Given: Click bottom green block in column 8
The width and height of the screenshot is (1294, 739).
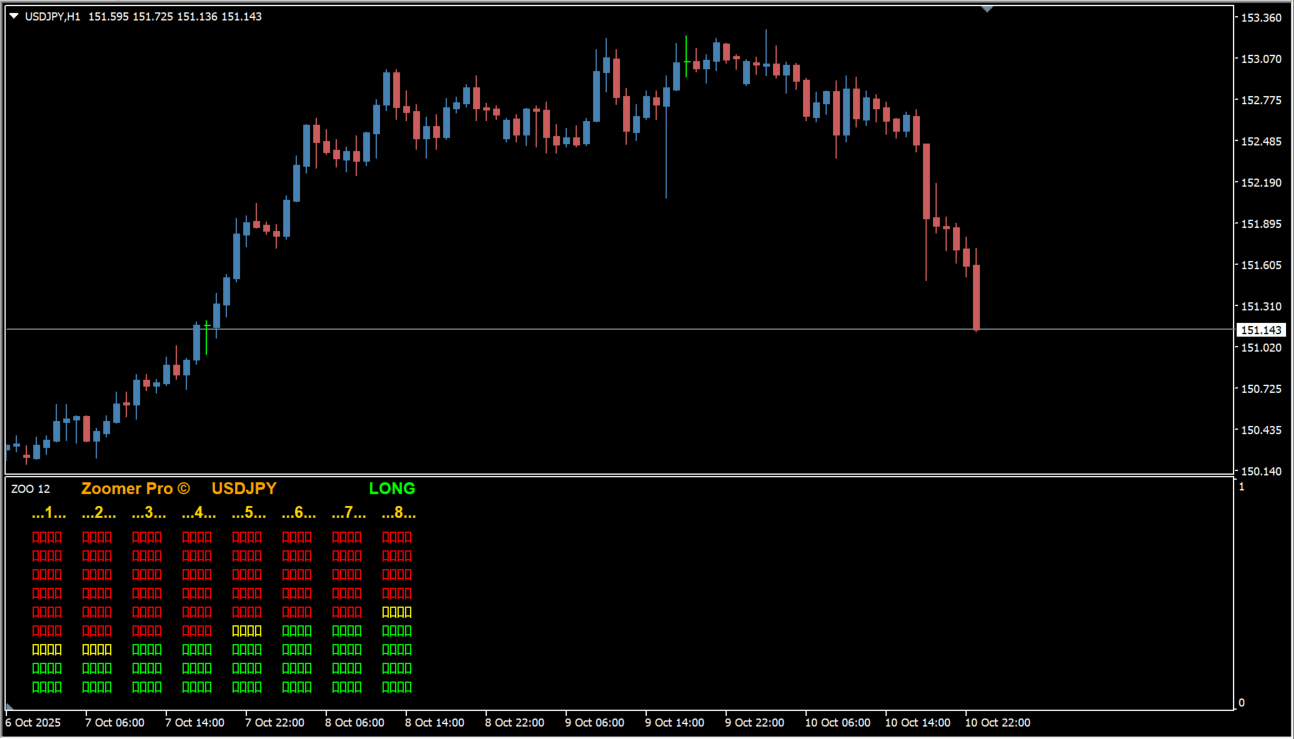Looking at the screenshot, I should coord(397,687).
